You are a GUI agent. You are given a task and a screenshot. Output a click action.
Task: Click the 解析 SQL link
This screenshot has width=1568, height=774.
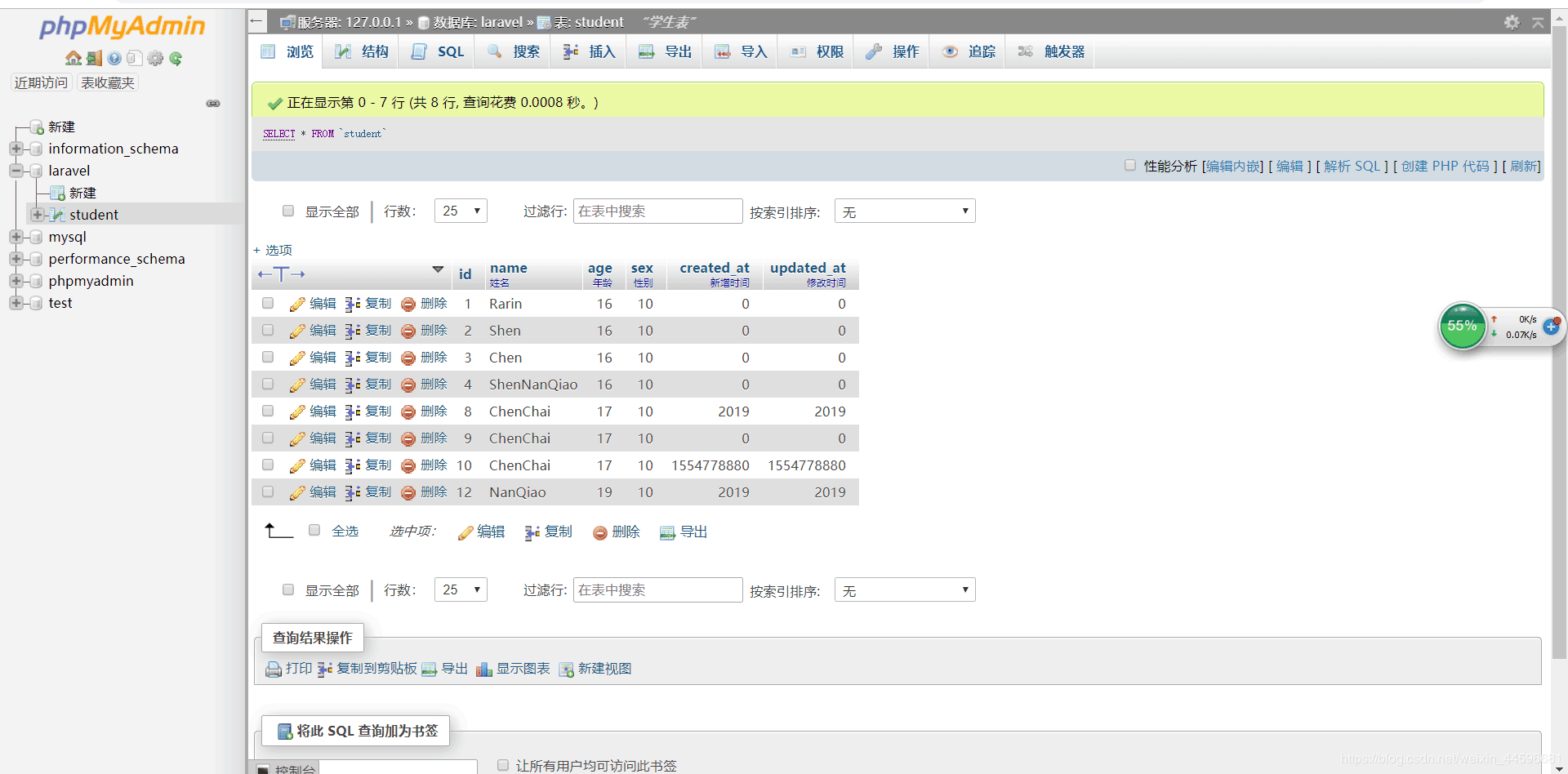pyautogui.click(x=1352, y=166)
